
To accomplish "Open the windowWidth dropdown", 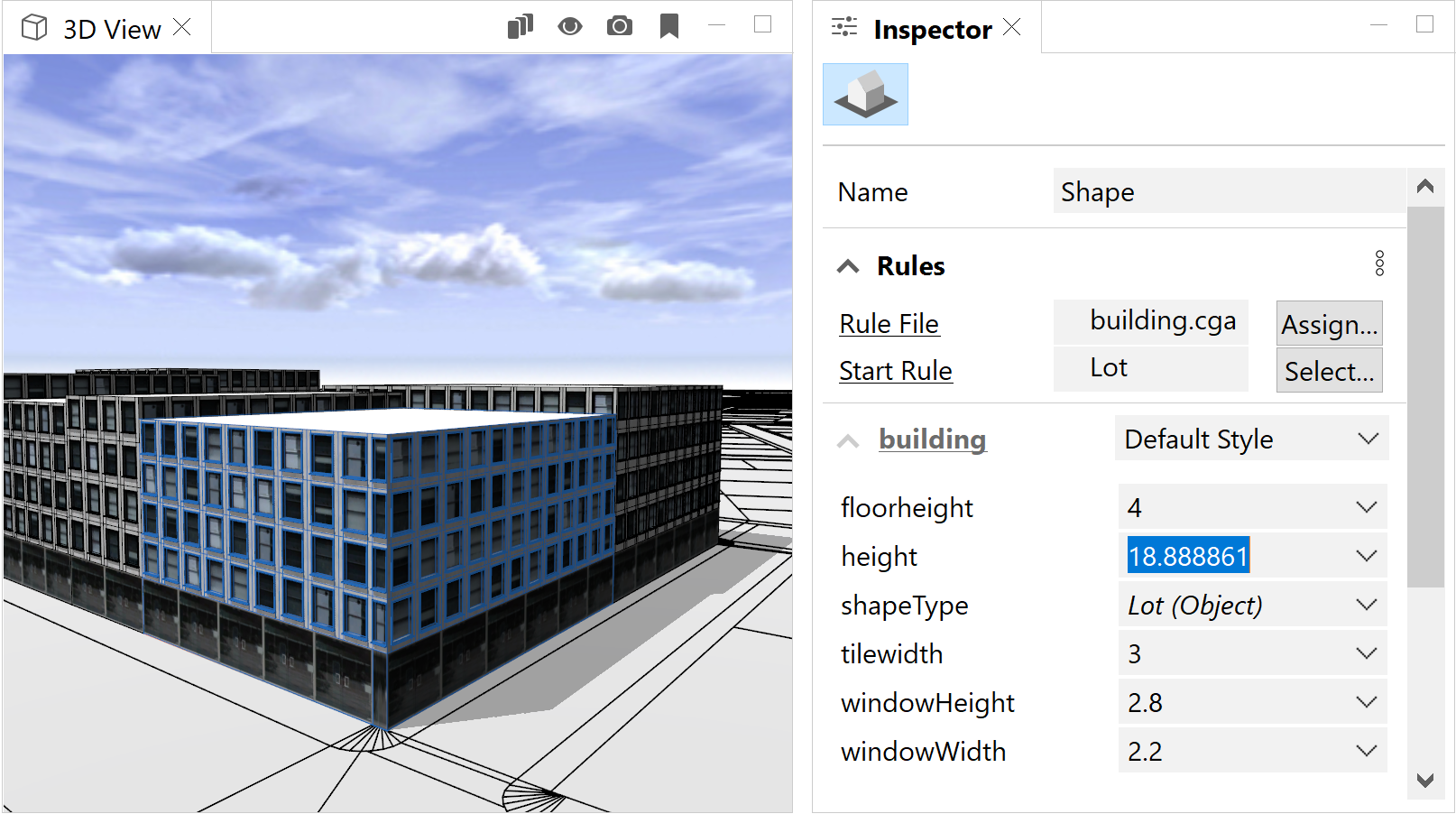I will 1368,750.
